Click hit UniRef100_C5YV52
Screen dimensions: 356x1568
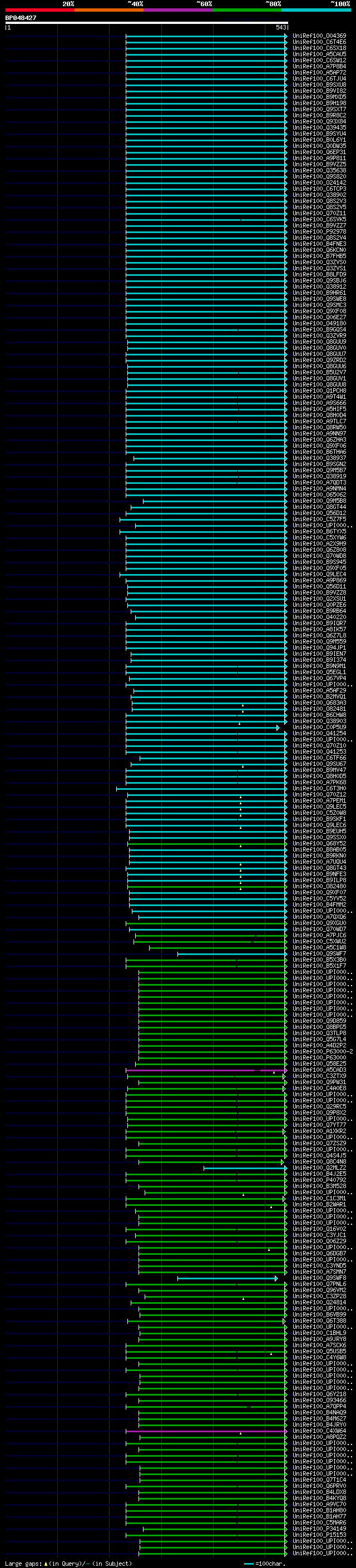319,899
